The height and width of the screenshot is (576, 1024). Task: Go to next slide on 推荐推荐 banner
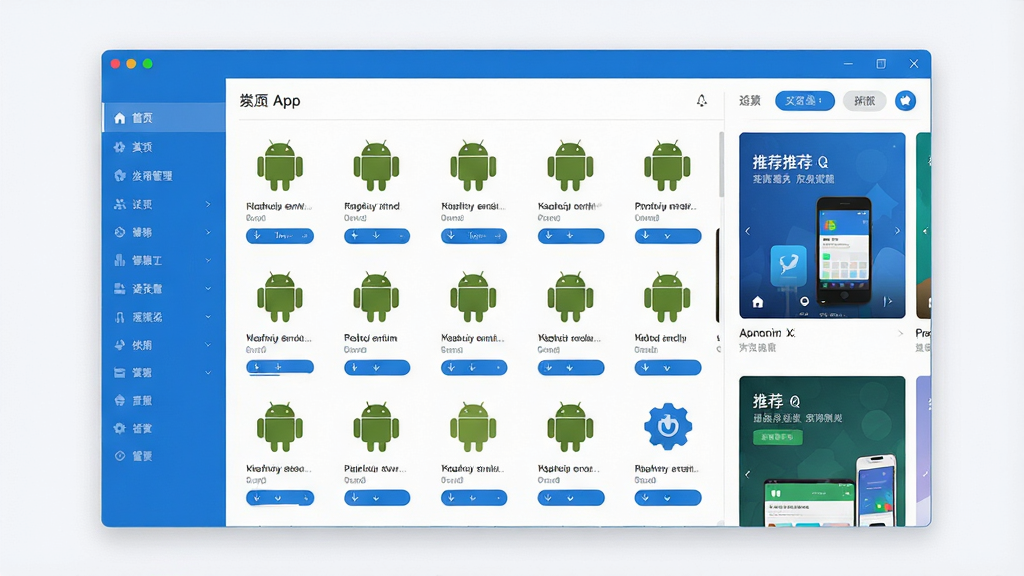coord(897,231)
